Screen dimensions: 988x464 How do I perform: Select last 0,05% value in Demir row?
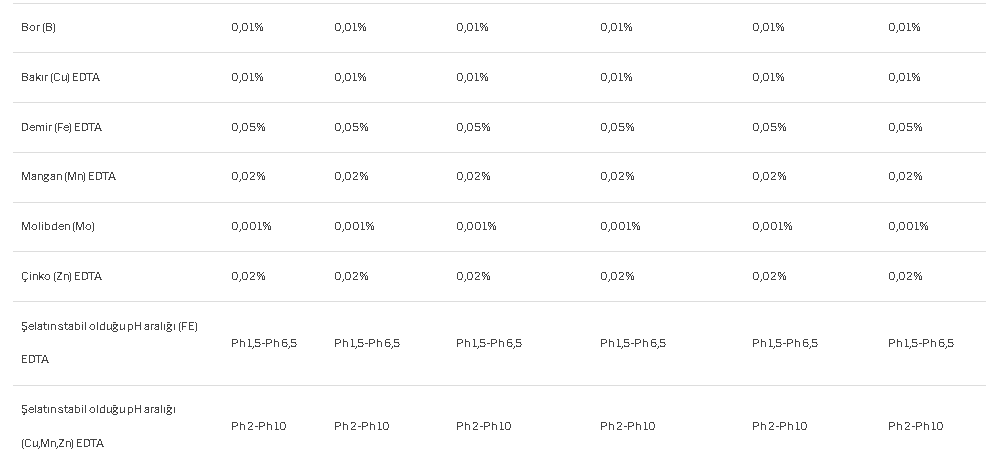[905, 127]
